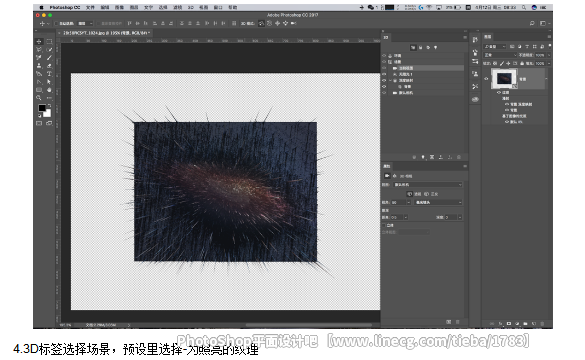The width and height of the screenshot is (585, 360).
Task: Select the Rectangular Marquee tool
Action: click(x=49, y=41)
